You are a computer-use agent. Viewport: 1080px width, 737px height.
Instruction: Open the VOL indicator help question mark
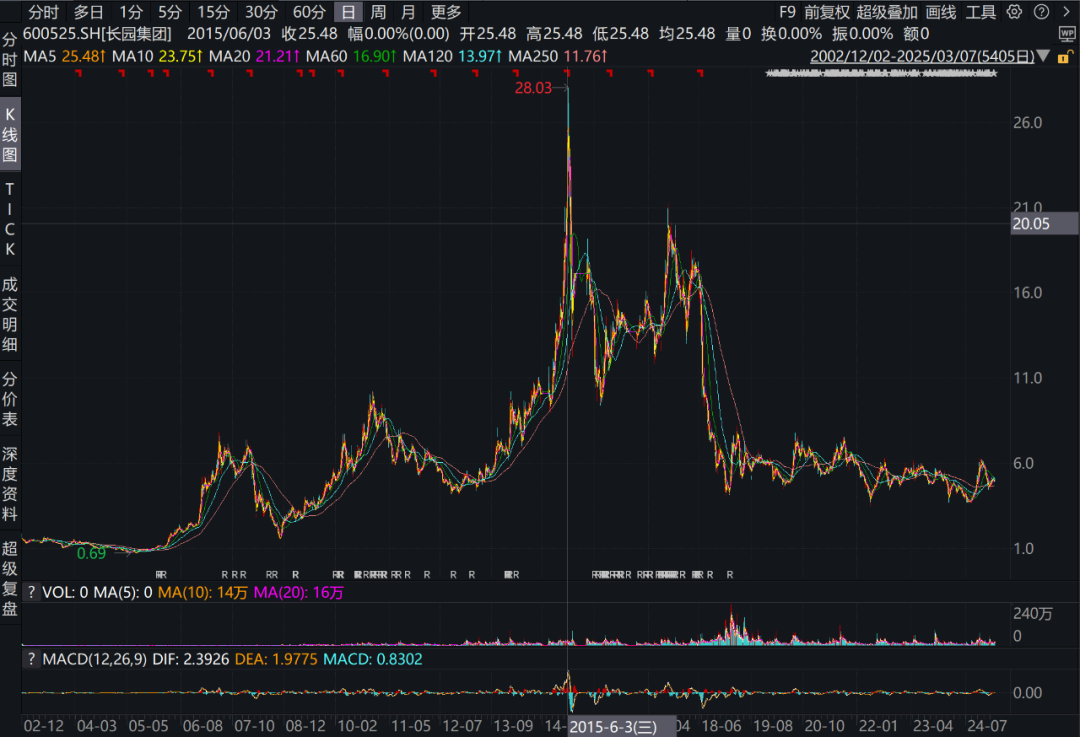point(31,592)
